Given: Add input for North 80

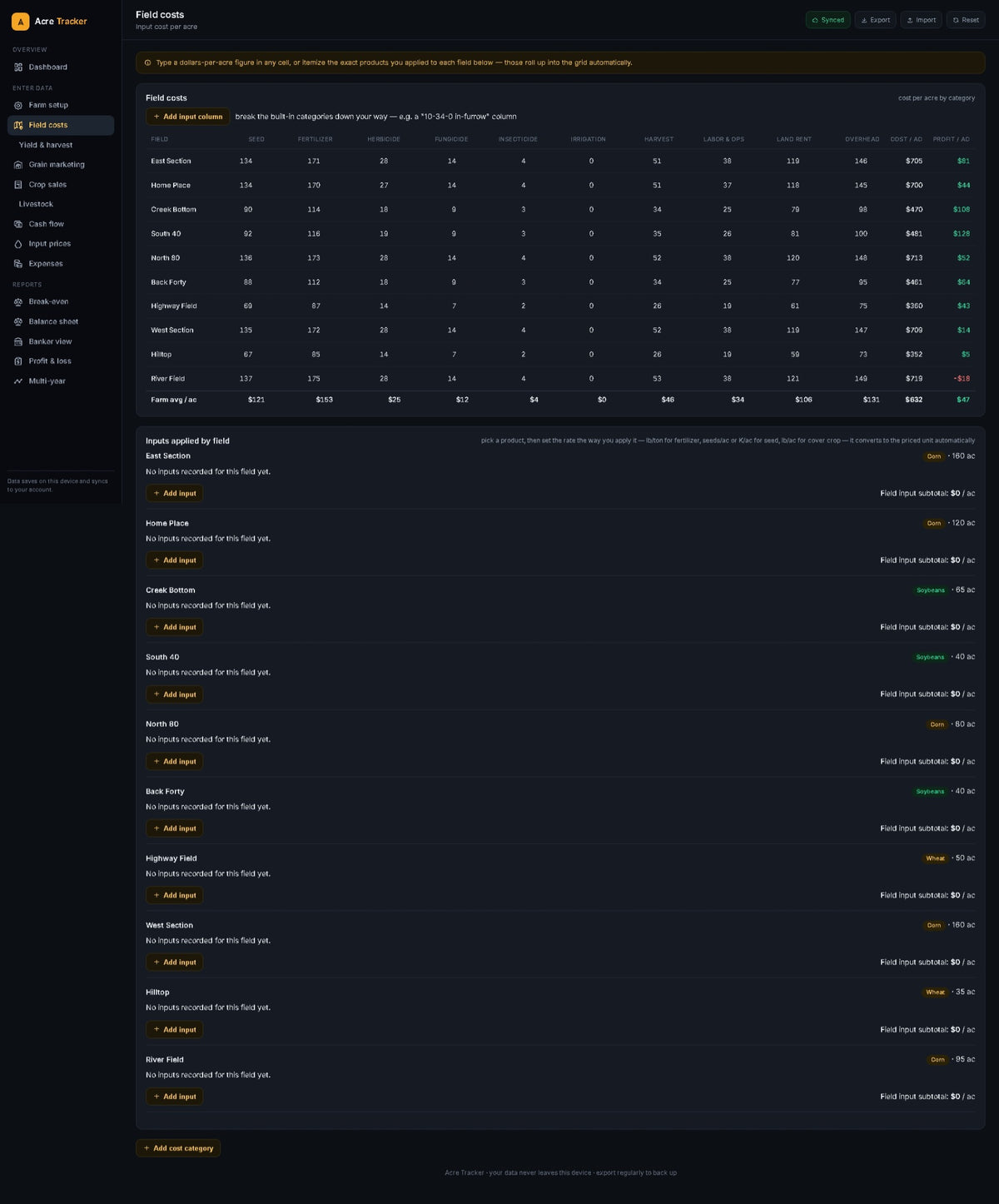Looking at the screenshot, I should pyautogui.click(x=174, y=761).
